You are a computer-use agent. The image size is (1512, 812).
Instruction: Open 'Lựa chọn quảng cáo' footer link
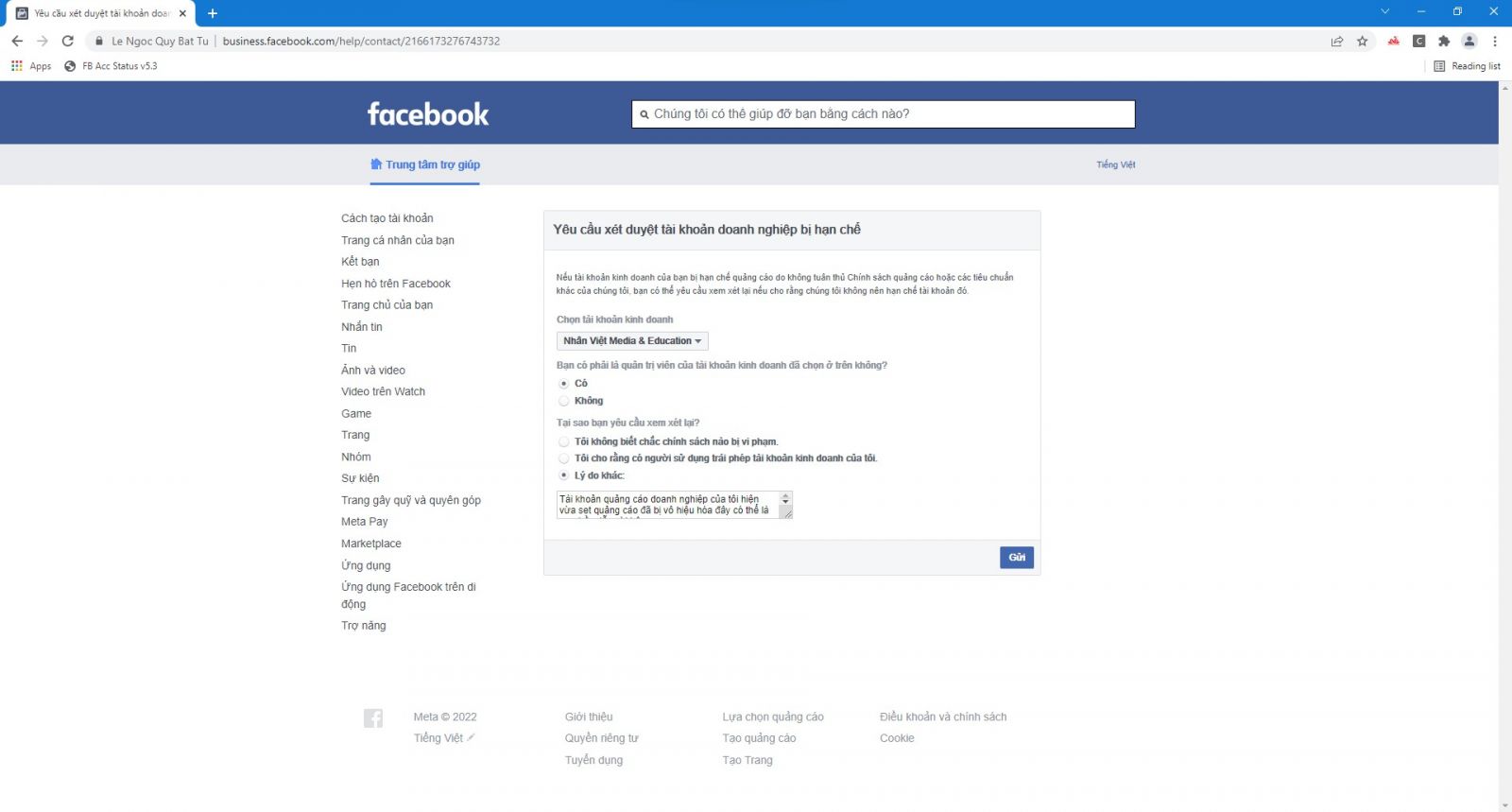(x=773, y=717)
